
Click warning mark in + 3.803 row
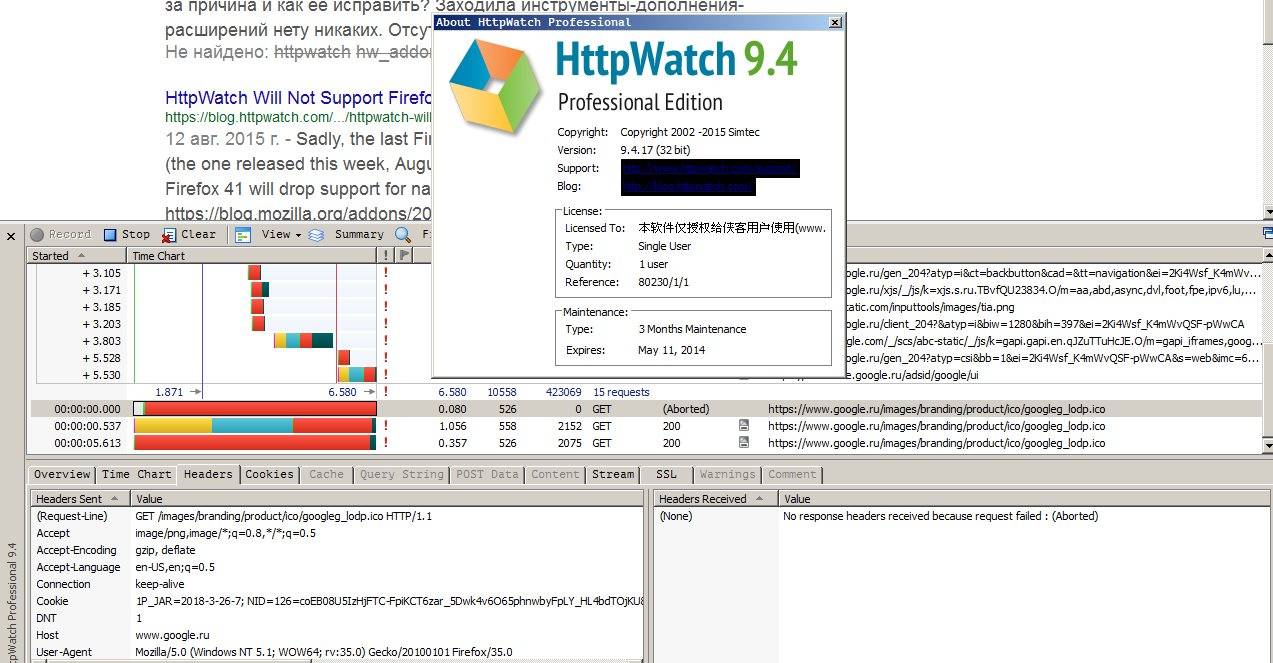[386, 341]
